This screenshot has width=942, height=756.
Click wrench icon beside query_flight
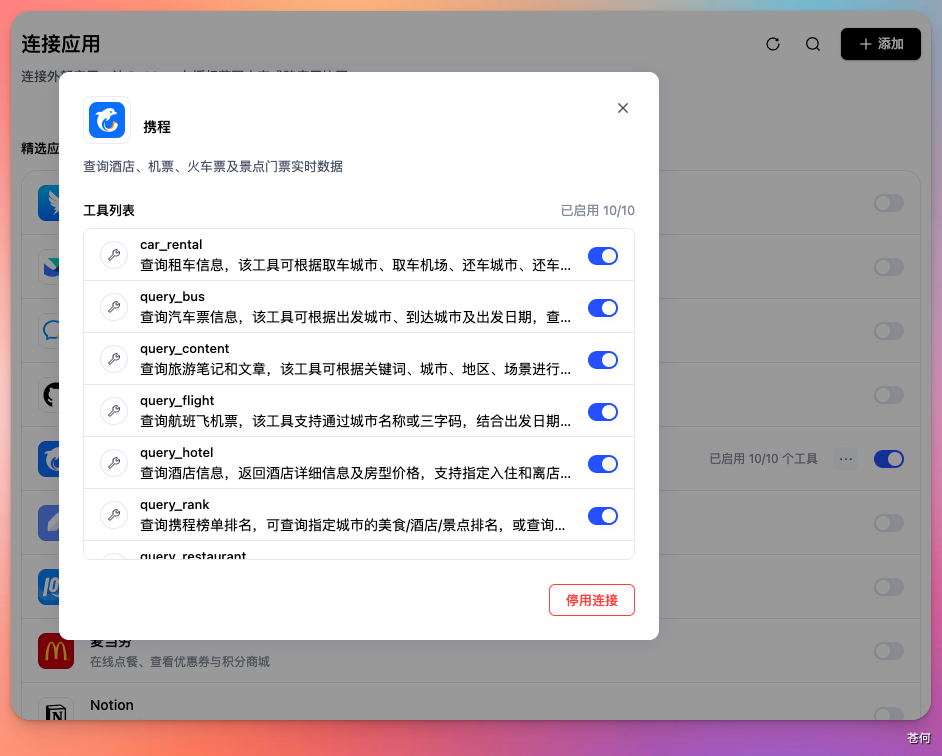point(114,411)
